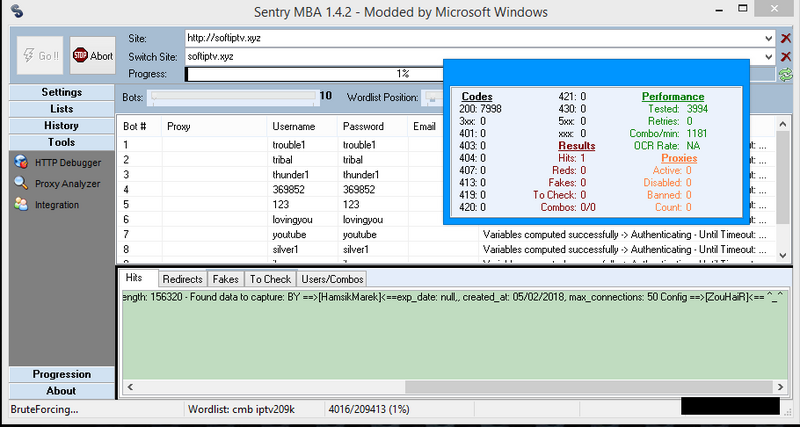
Task: Click the hits panel horizontal scrollbar thumb
Action: pyautogui.click(x=589, y=387)
